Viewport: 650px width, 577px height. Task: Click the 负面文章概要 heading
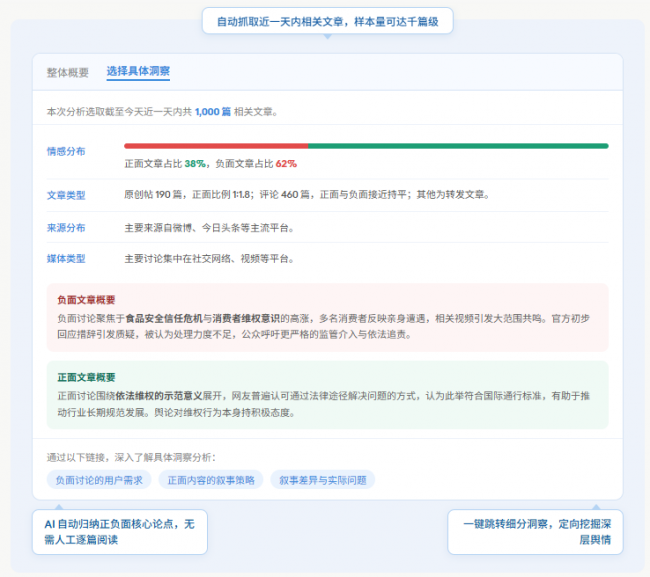click(86, 300)
